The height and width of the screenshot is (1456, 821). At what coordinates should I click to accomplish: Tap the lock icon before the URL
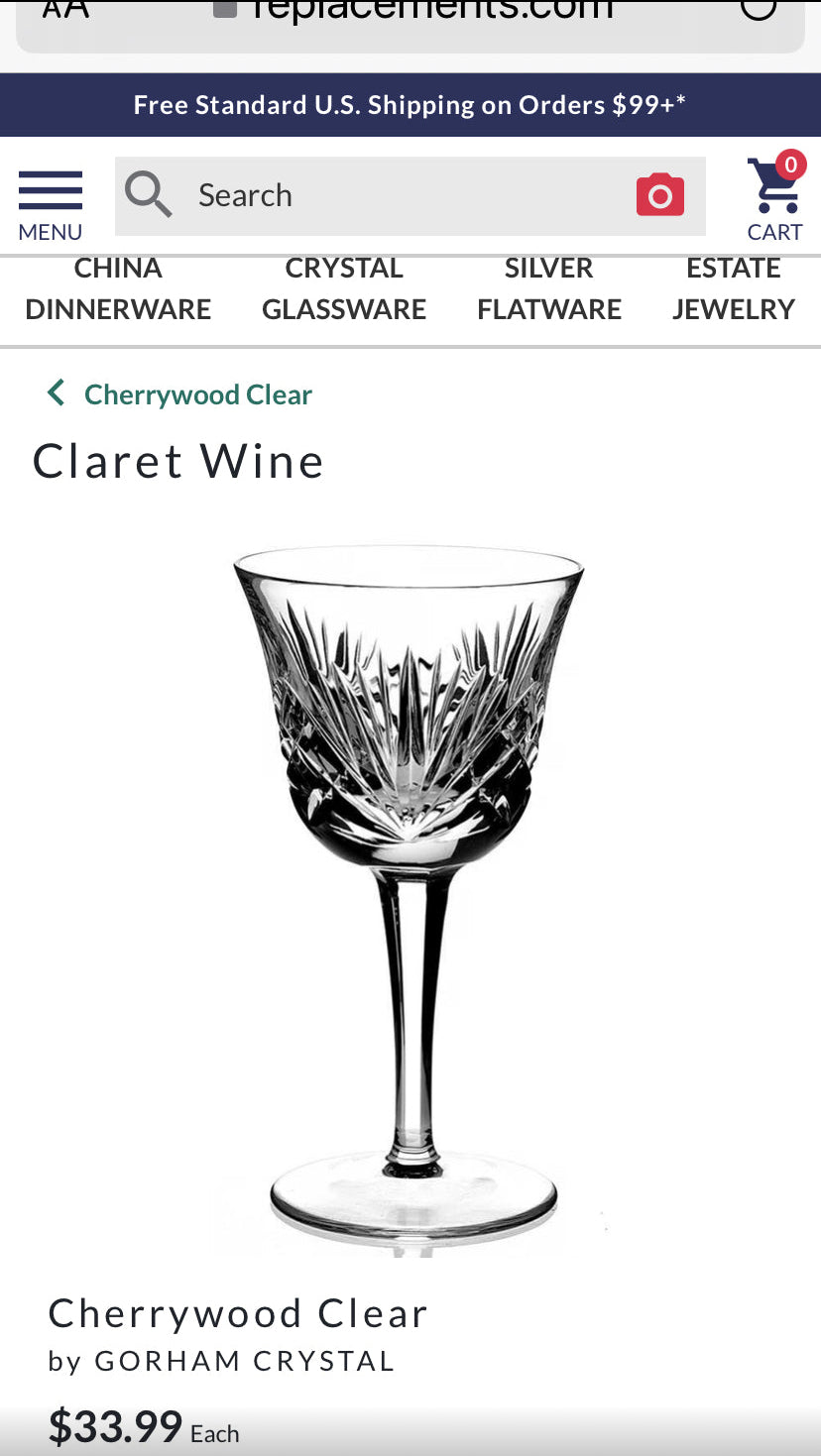coord(226,9)
